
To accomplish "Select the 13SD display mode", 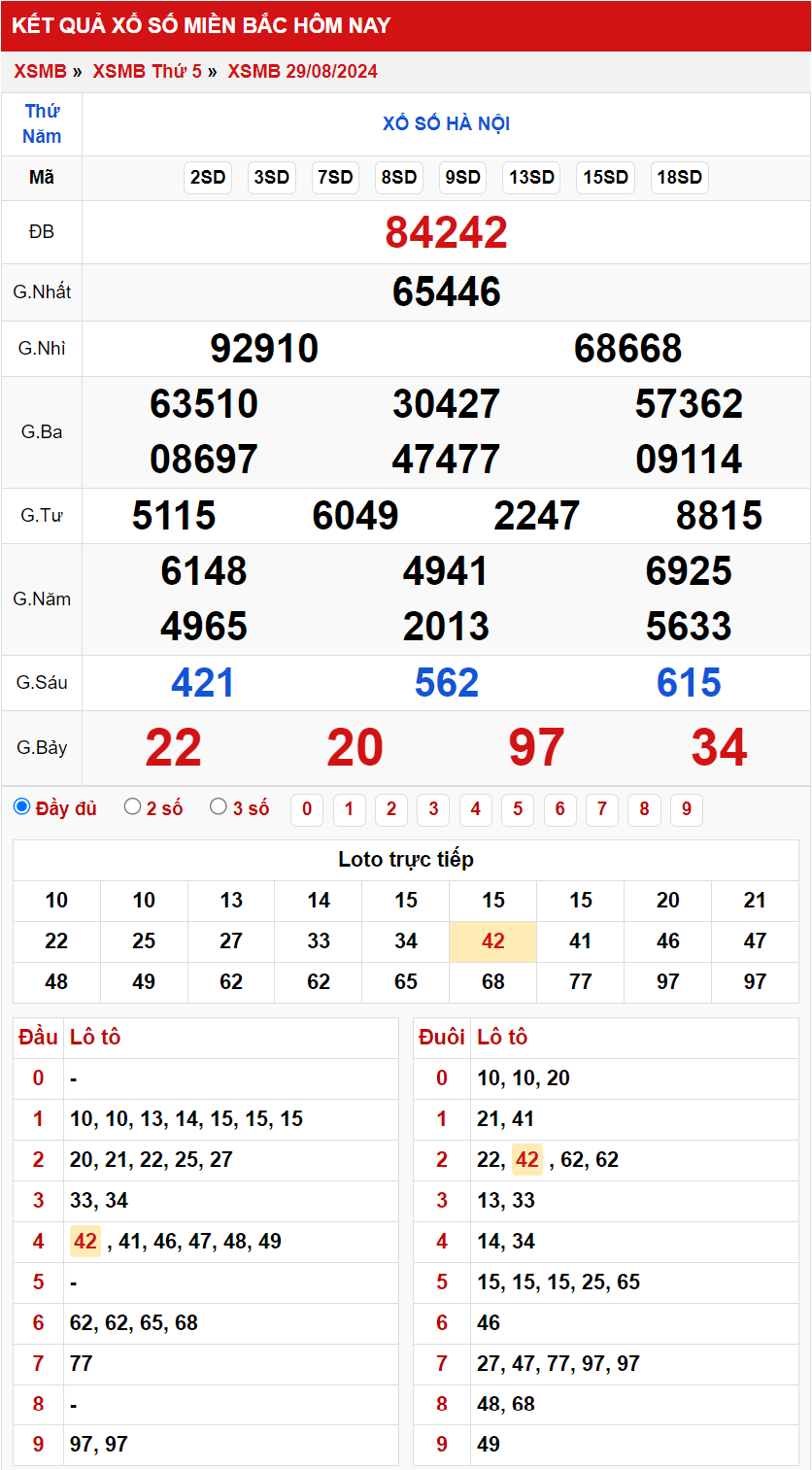I will click(530, 178).
